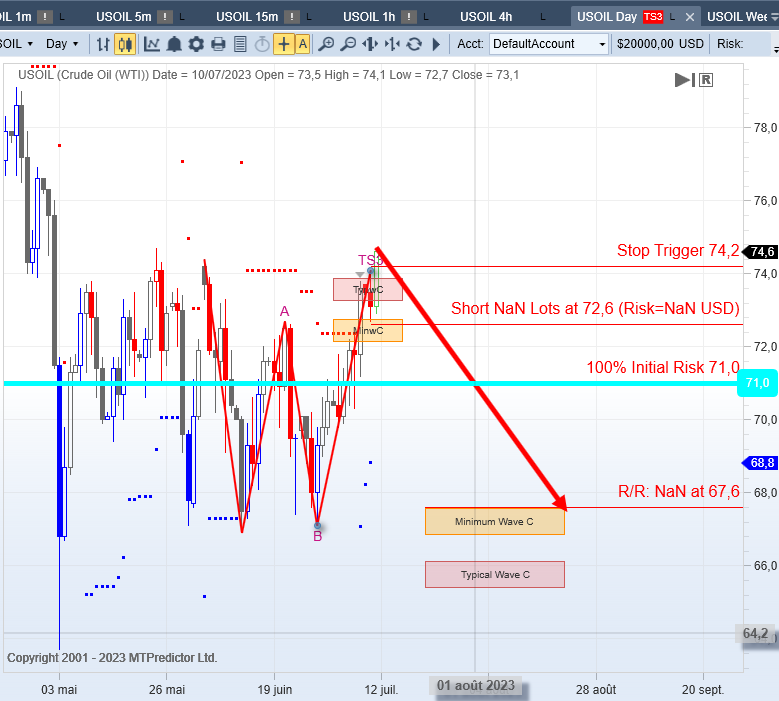Open the data list view icon
This screenshot has width=779, height=701.
click(x=240, y=44)
